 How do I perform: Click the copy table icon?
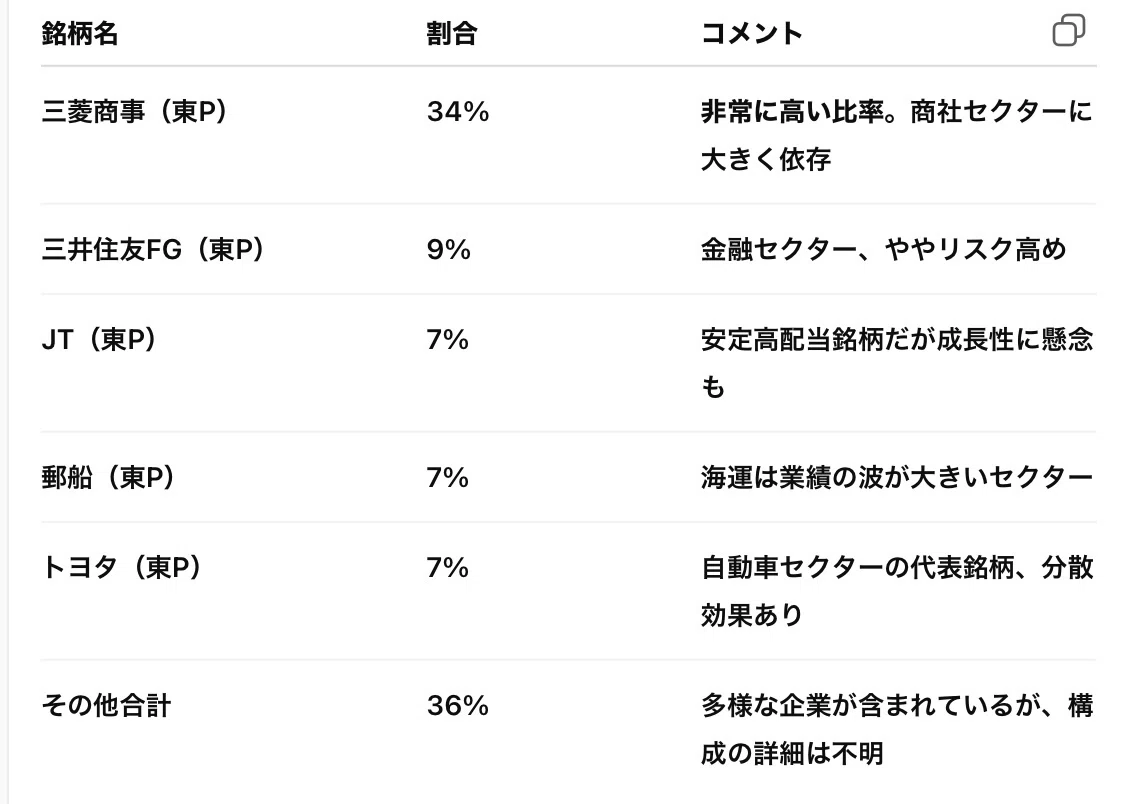click(1069, 31)
